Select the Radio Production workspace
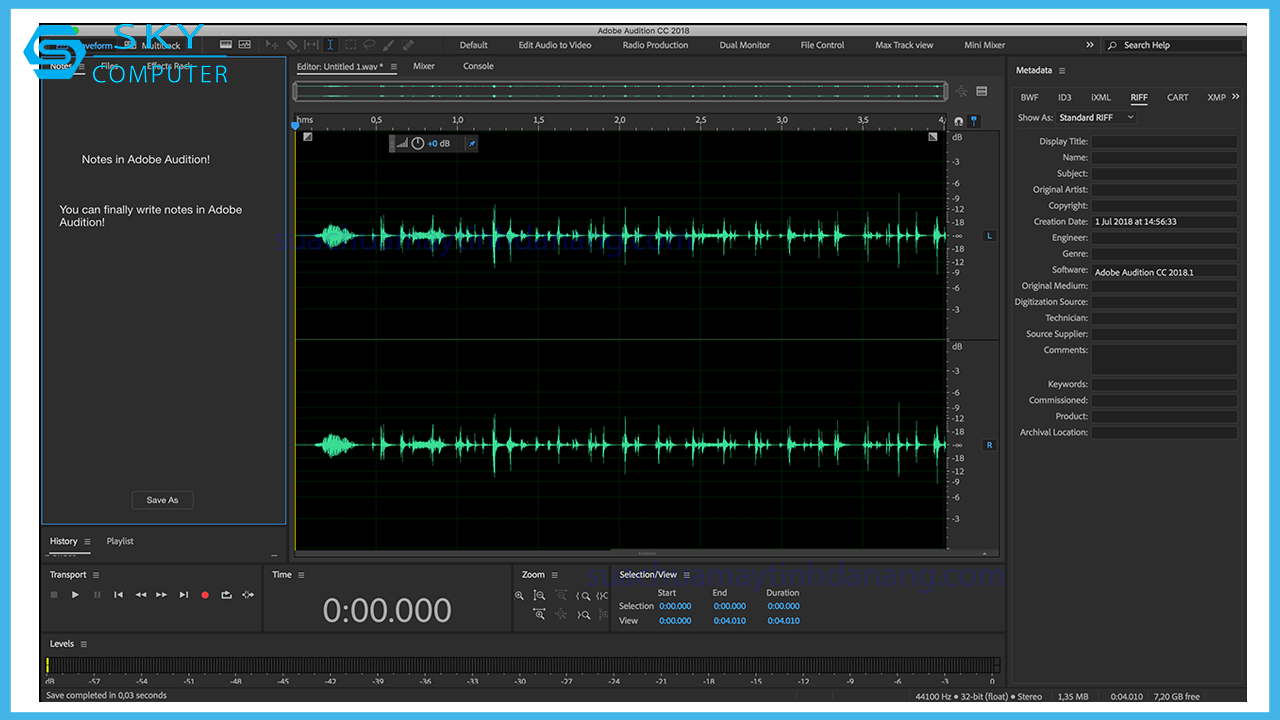The height and width of the screenshot is (720, 1280). (x=655, y=45)
